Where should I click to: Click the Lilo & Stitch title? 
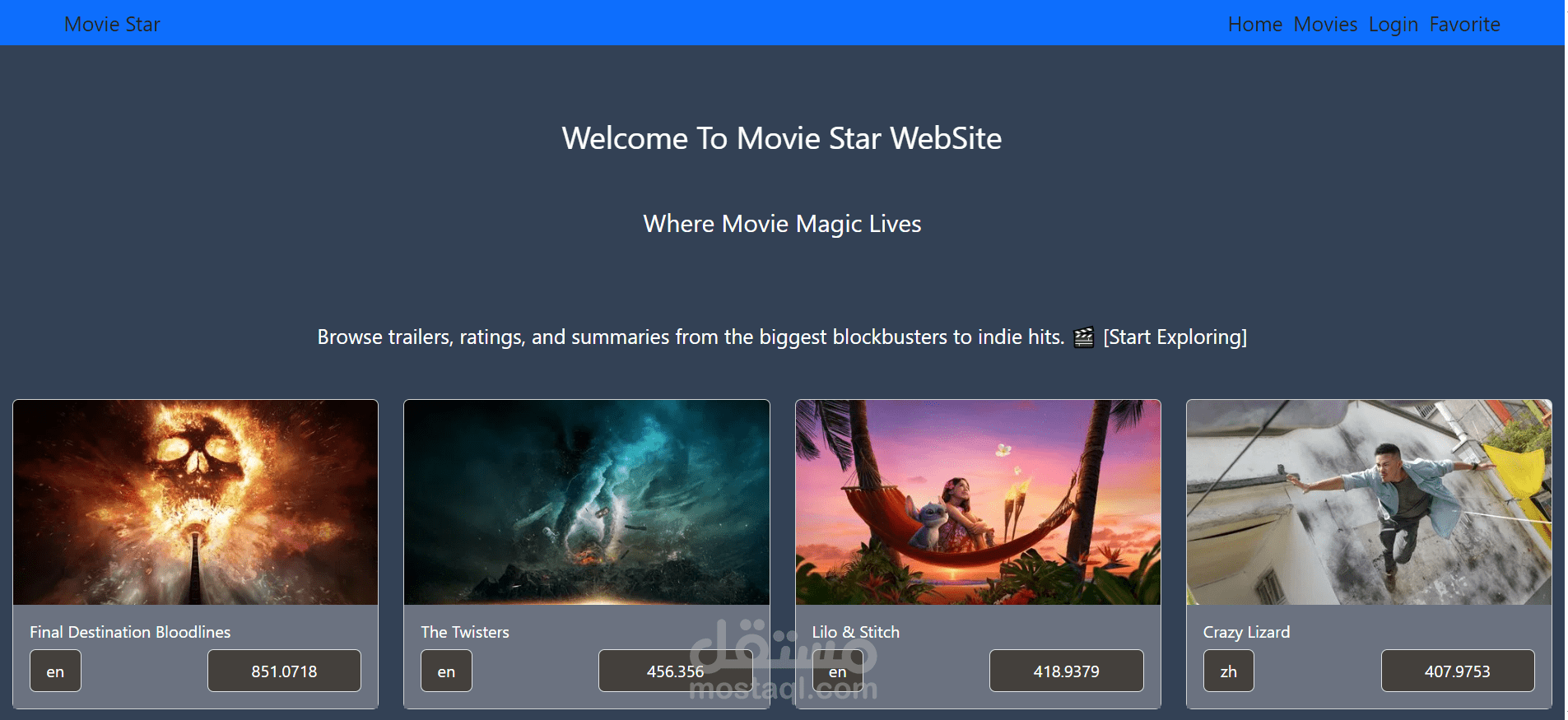[856, 632]
